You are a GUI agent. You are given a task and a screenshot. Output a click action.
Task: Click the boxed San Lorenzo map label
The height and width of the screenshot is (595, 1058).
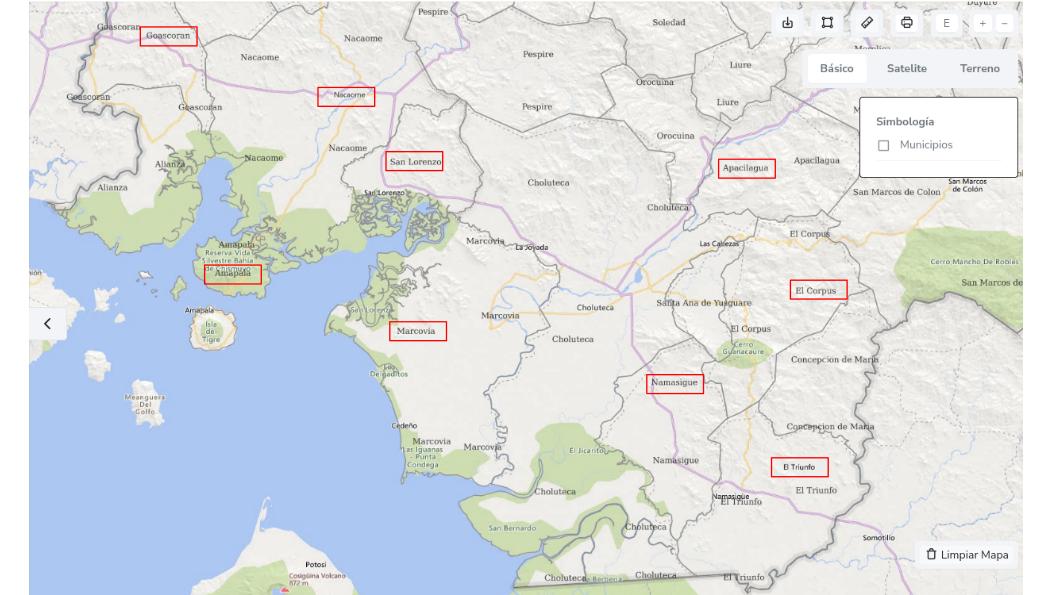pyautogui.click(x=415, y=161)
